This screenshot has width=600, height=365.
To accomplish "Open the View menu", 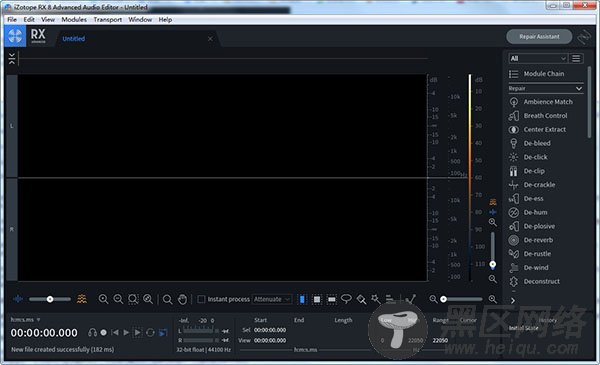I will [x=48, y=20].
